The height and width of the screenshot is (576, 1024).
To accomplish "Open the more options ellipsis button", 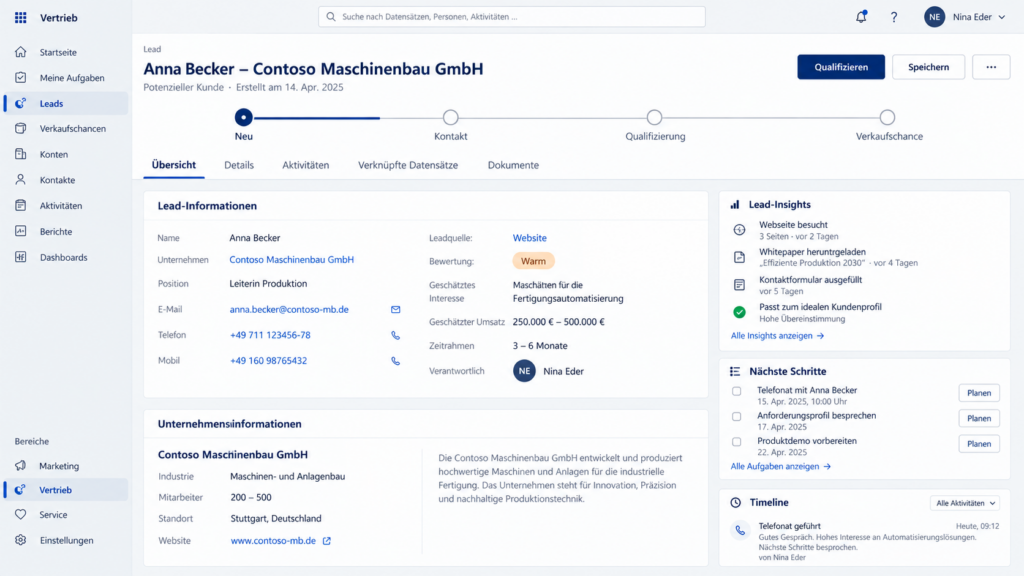I will (x=991, y=67).
